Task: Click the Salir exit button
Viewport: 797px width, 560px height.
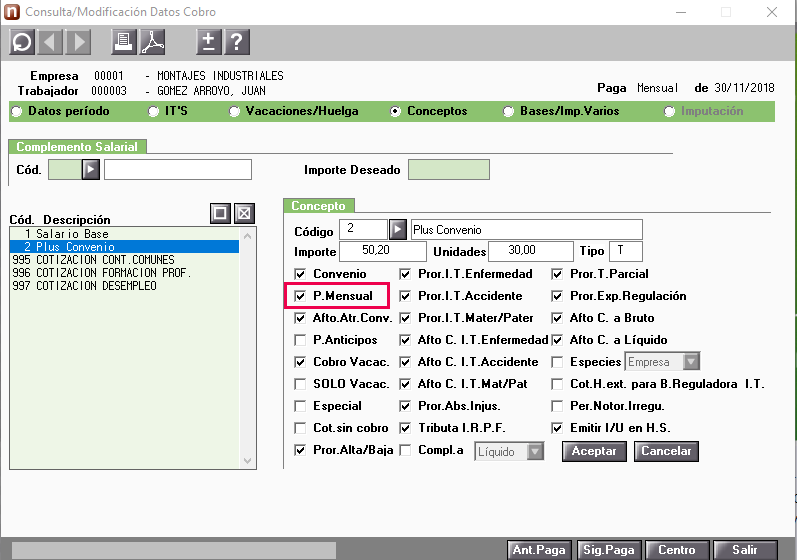Action: click(745, 550)
